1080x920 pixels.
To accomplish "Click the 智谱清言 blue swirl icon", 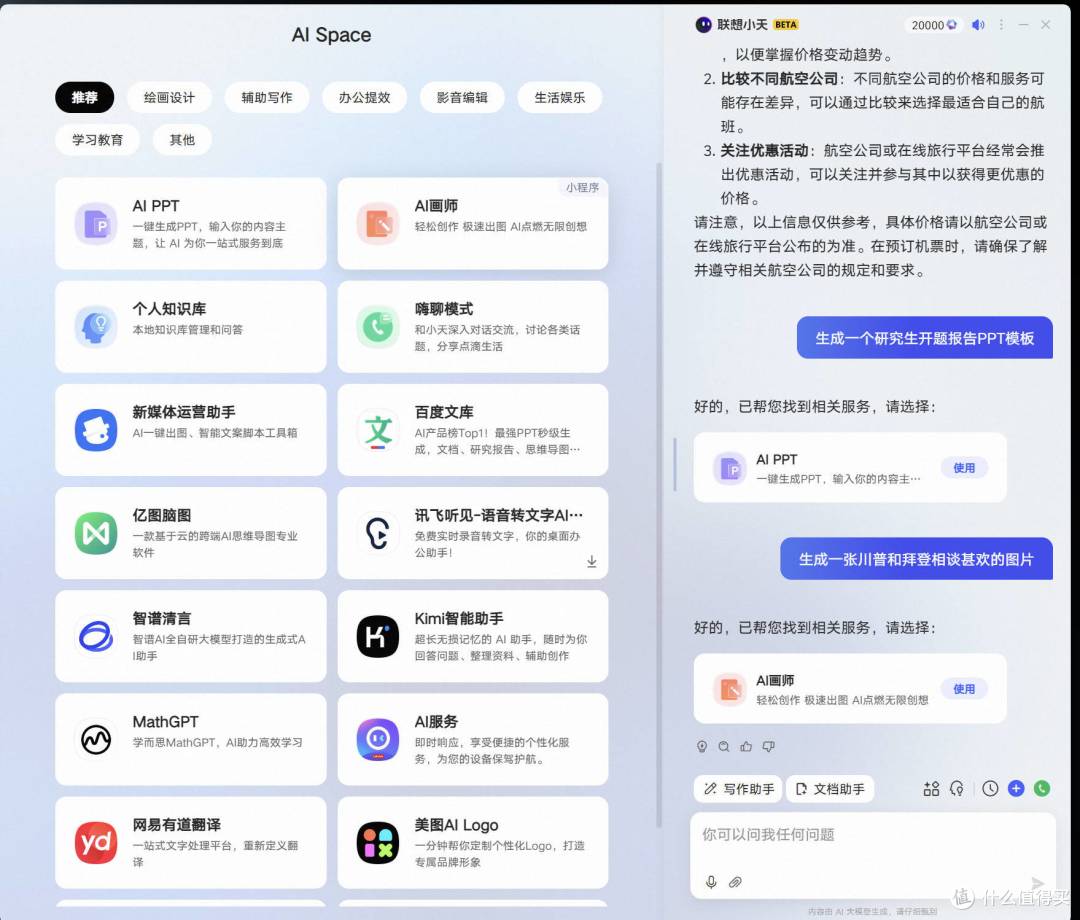I will (x=96, y=636).
